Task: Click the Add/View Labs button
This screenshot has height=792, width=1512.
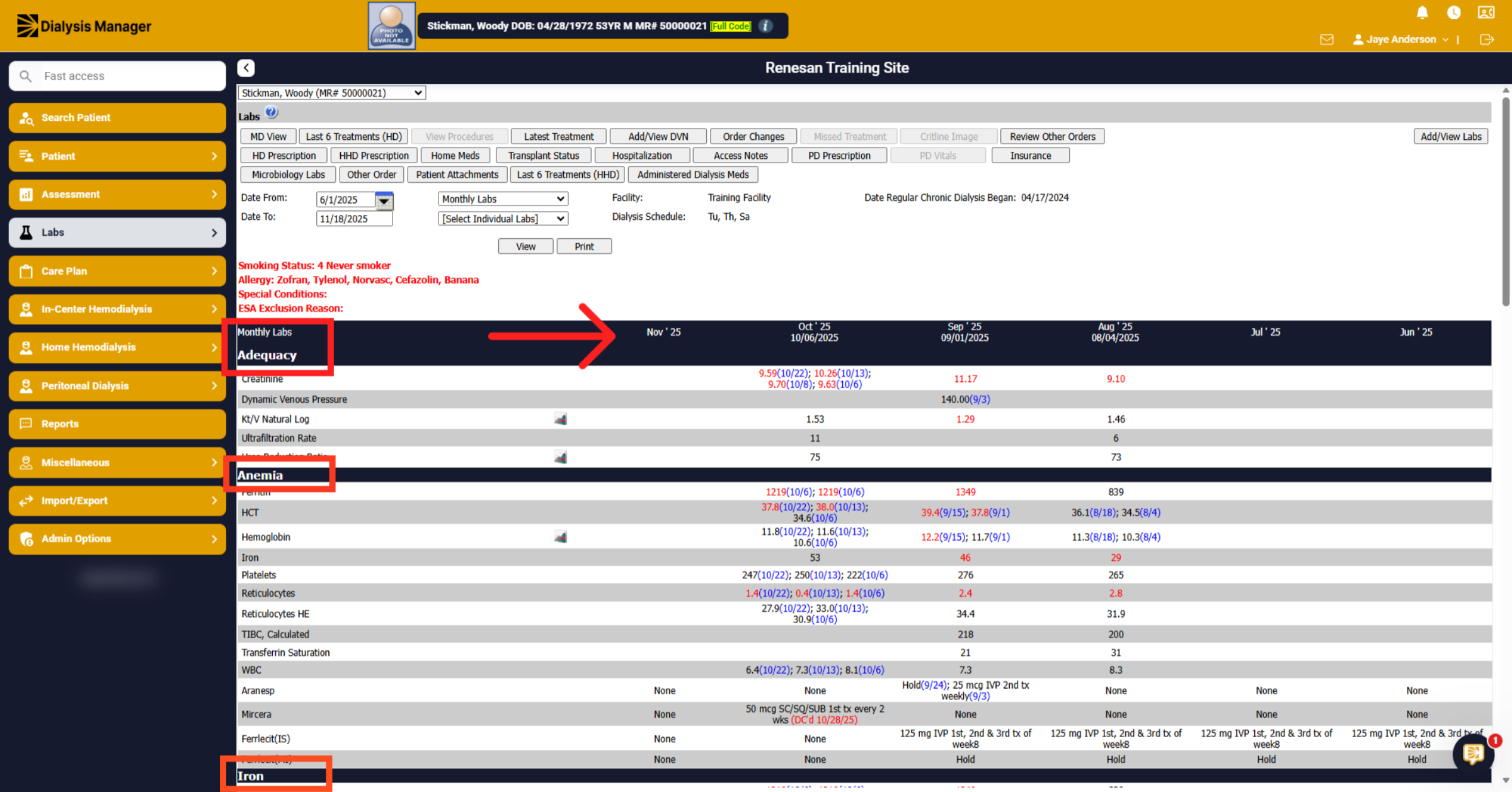Action: click(x=1451, y=137)
